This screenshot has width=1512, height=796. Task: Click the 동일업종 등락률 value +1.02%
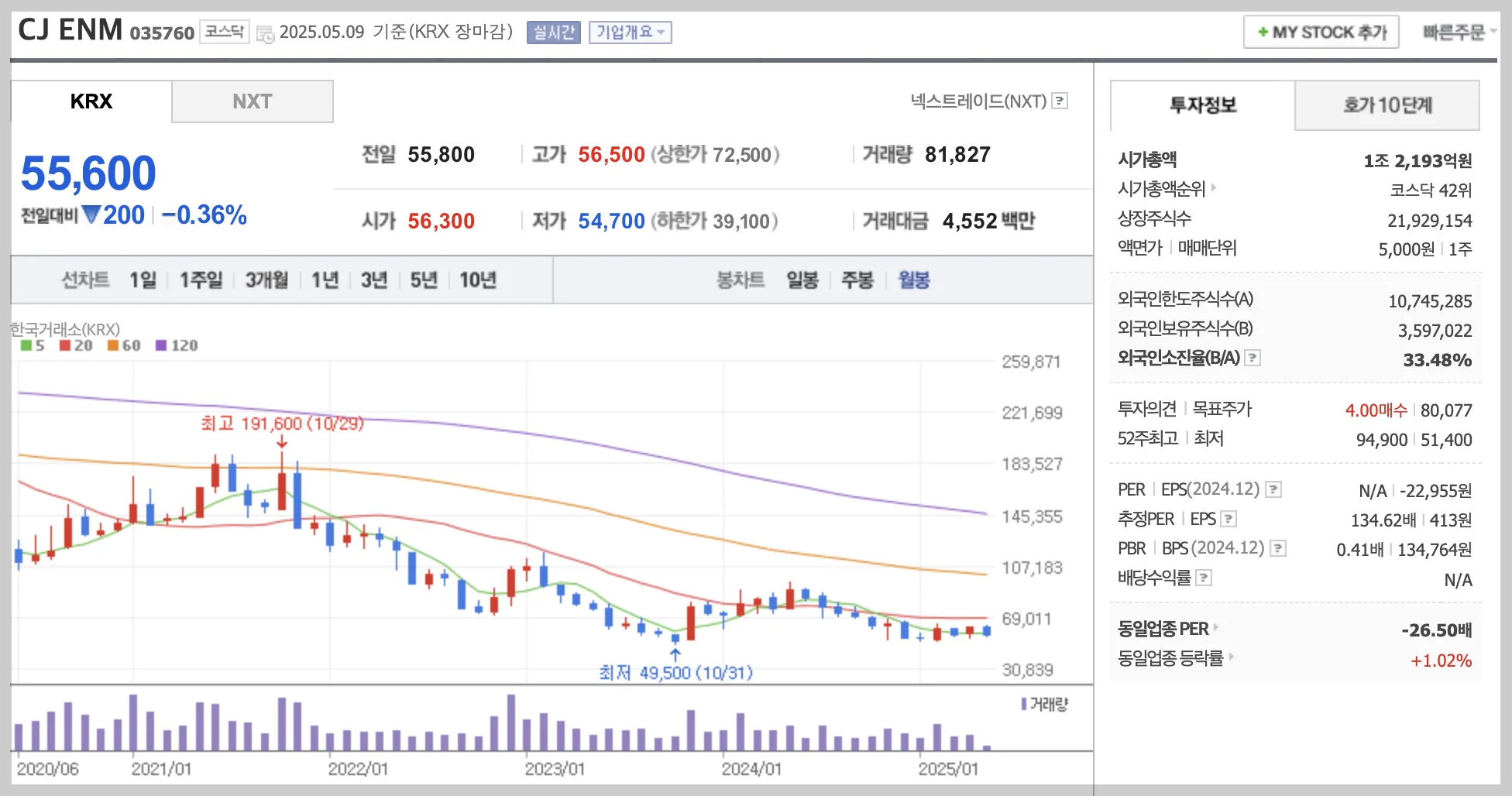pyautogui.click(x=1441, y=660)
